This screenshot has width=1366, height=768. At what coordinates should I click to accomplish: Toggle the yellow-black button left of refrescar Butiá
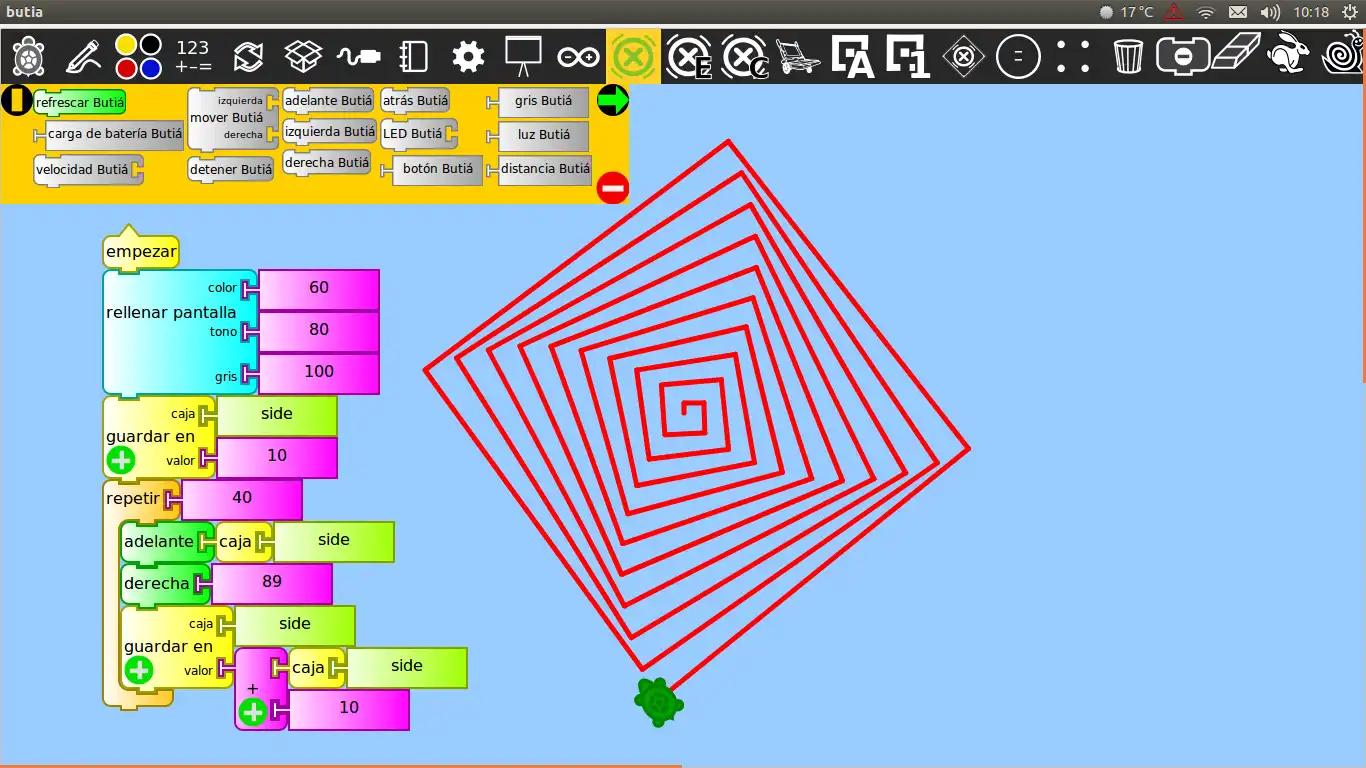click(x=16, y=100)
